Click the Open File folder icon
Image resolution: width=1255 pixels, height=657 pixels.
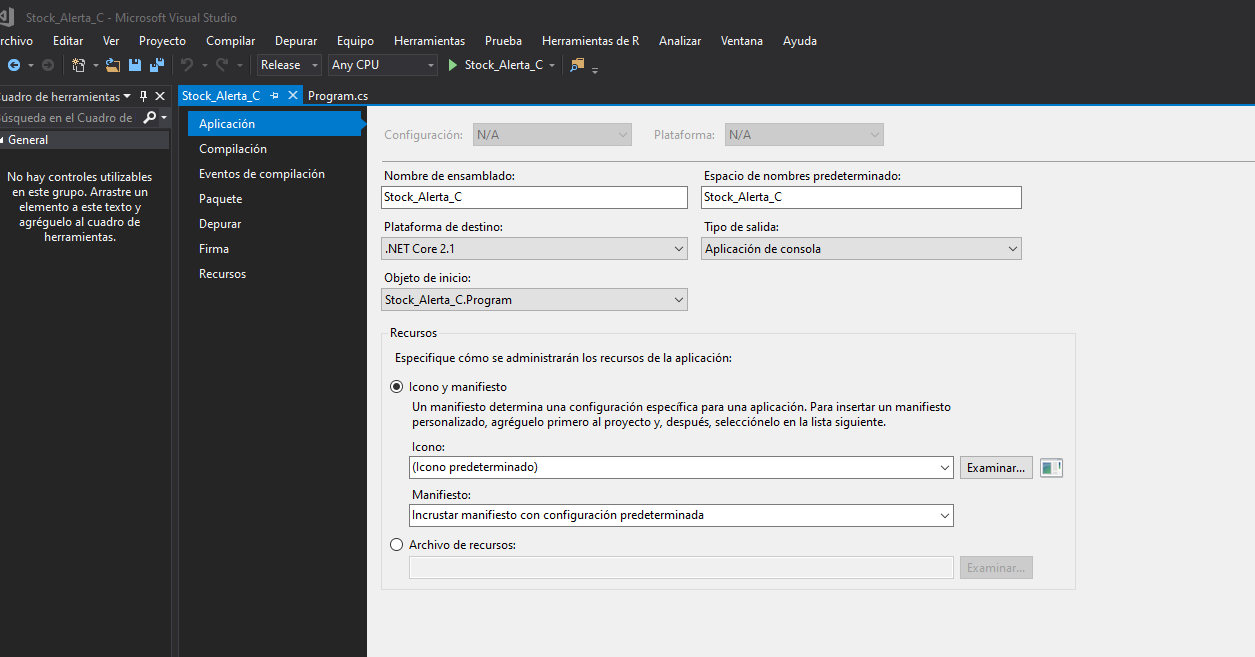click(112, 65)
